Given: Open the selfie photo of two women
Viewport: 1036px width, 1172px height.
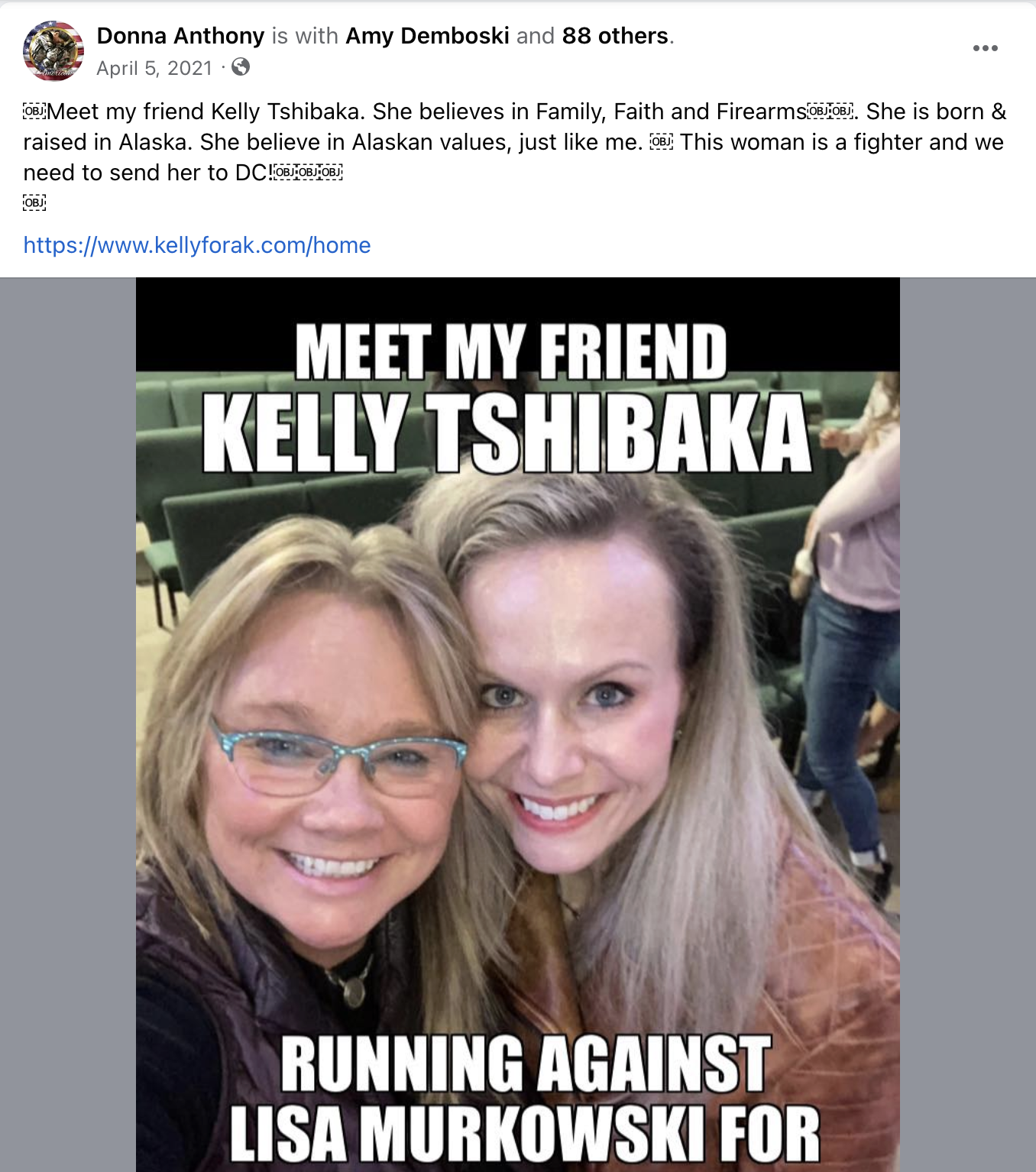Looking at the screenshot, I should pos(518,724).
